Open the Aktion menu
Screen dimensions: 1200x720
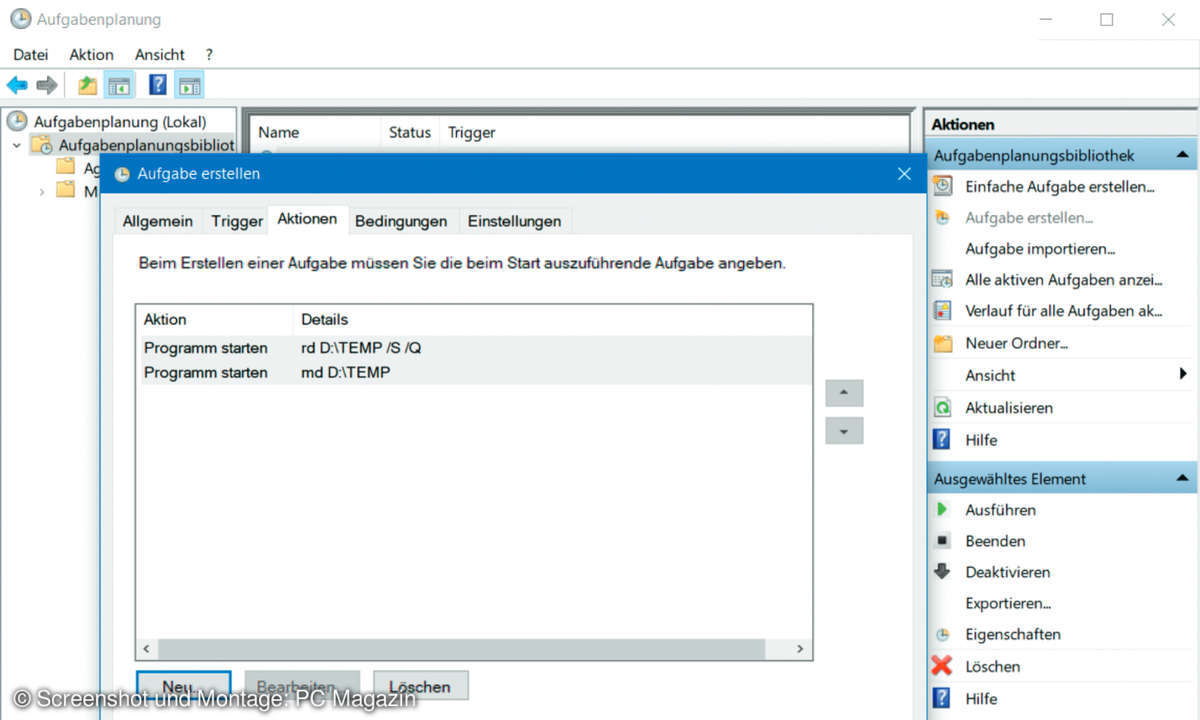point(91,54)
